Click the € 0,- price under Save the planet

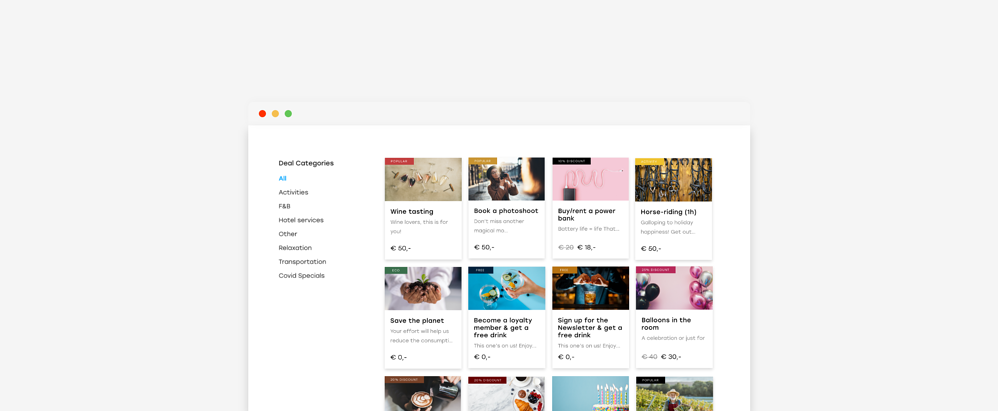click(398, 358)
